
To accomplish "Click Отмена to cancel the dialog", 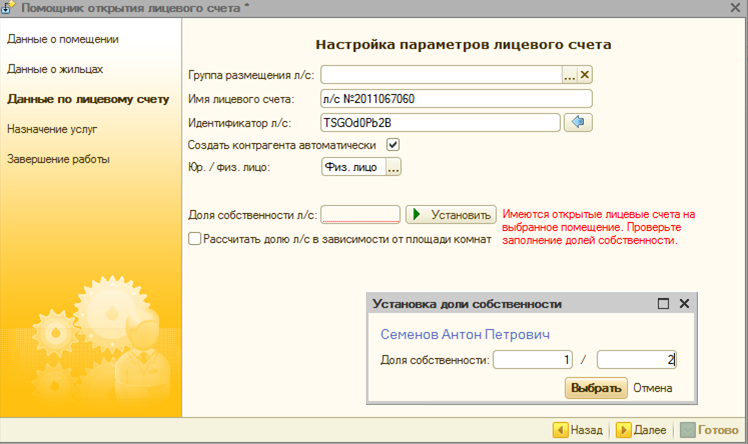I will tap(652, 388).
